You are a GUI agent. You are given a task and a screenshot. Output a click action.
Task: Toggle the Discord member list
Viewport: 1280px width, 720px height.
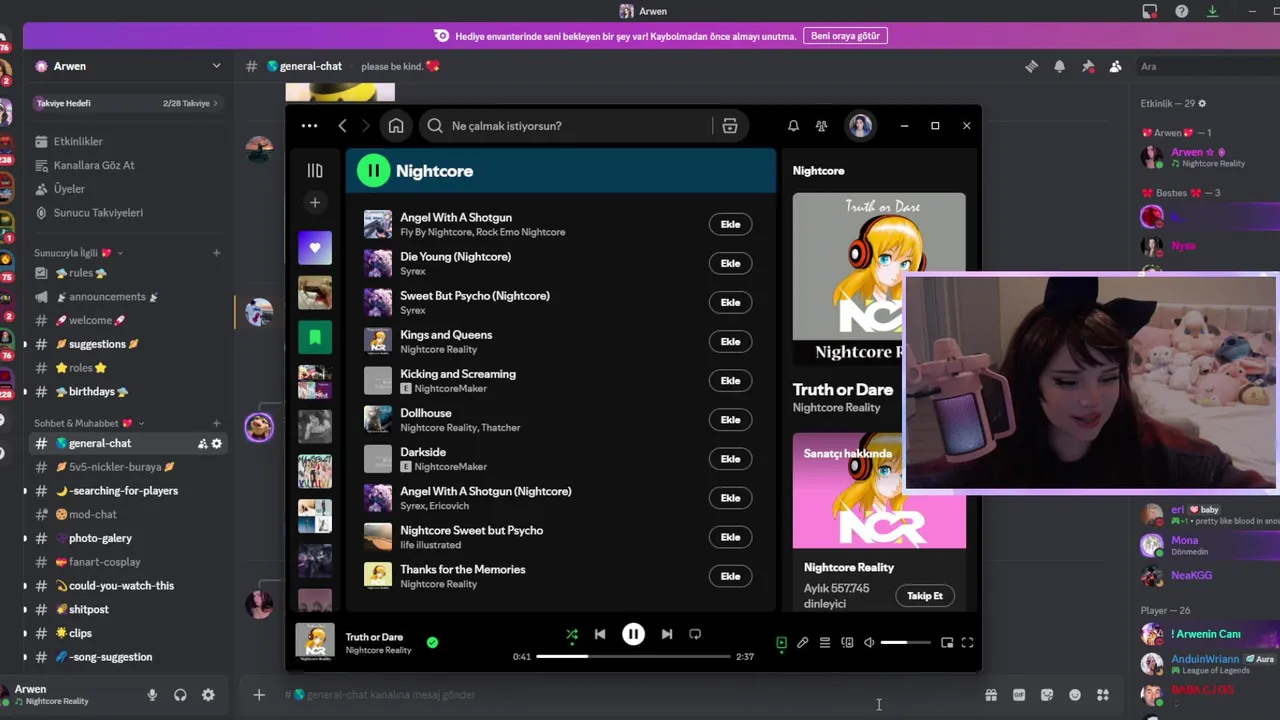[x=1116, y=66]
